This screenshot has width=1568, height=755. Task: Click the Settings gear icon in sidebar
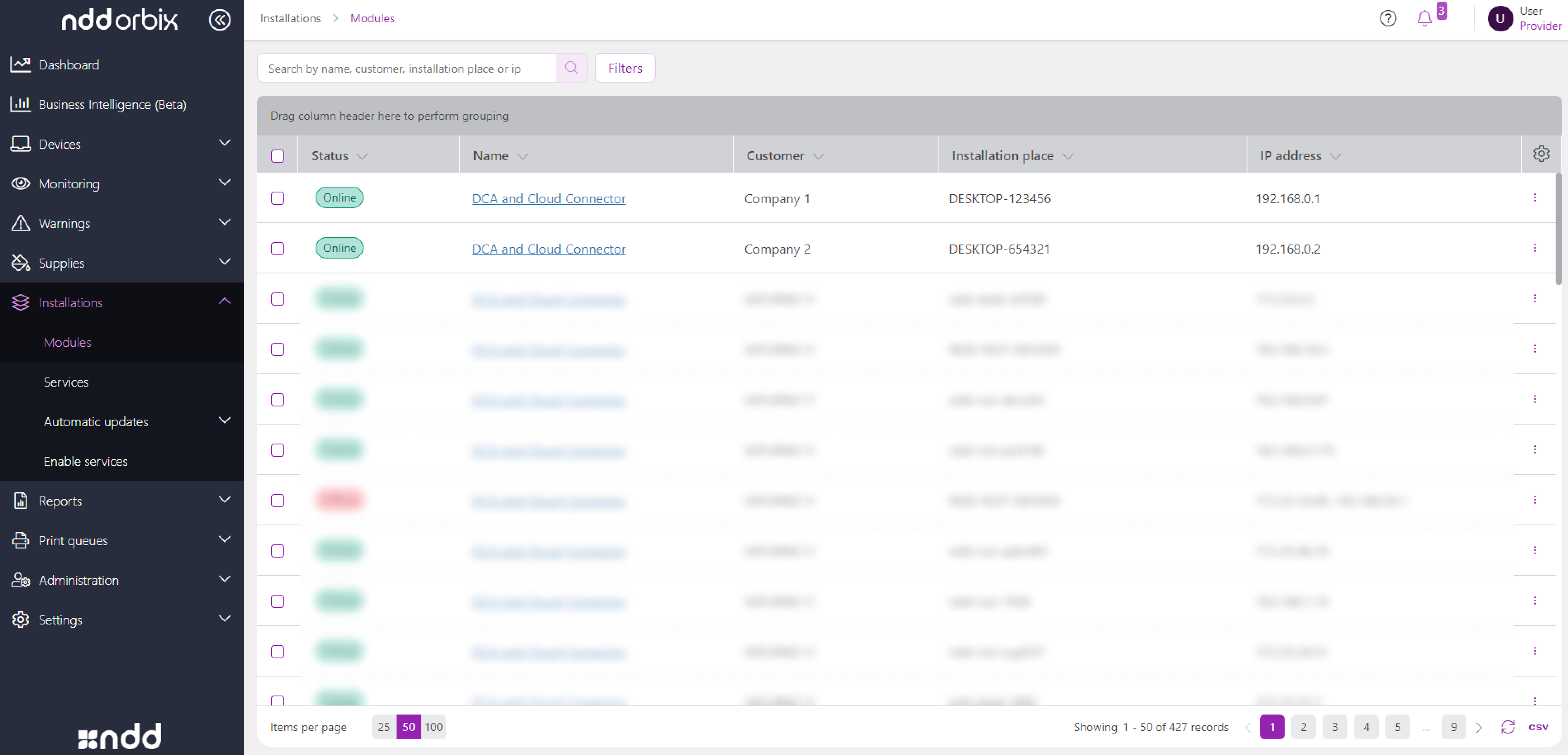point(21,619)
